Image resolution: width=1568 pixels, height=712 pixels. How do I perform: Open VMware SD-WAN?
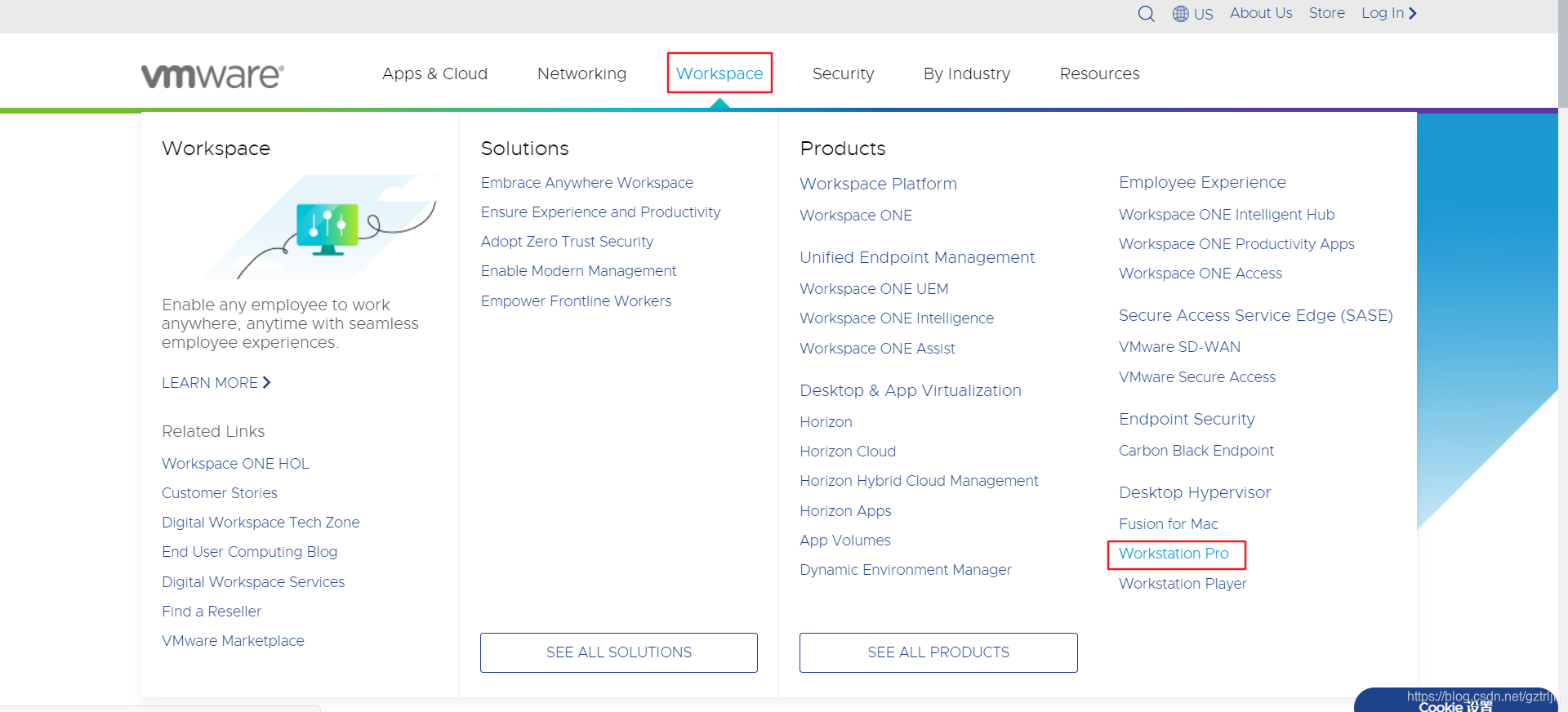tap(1179, 346)
